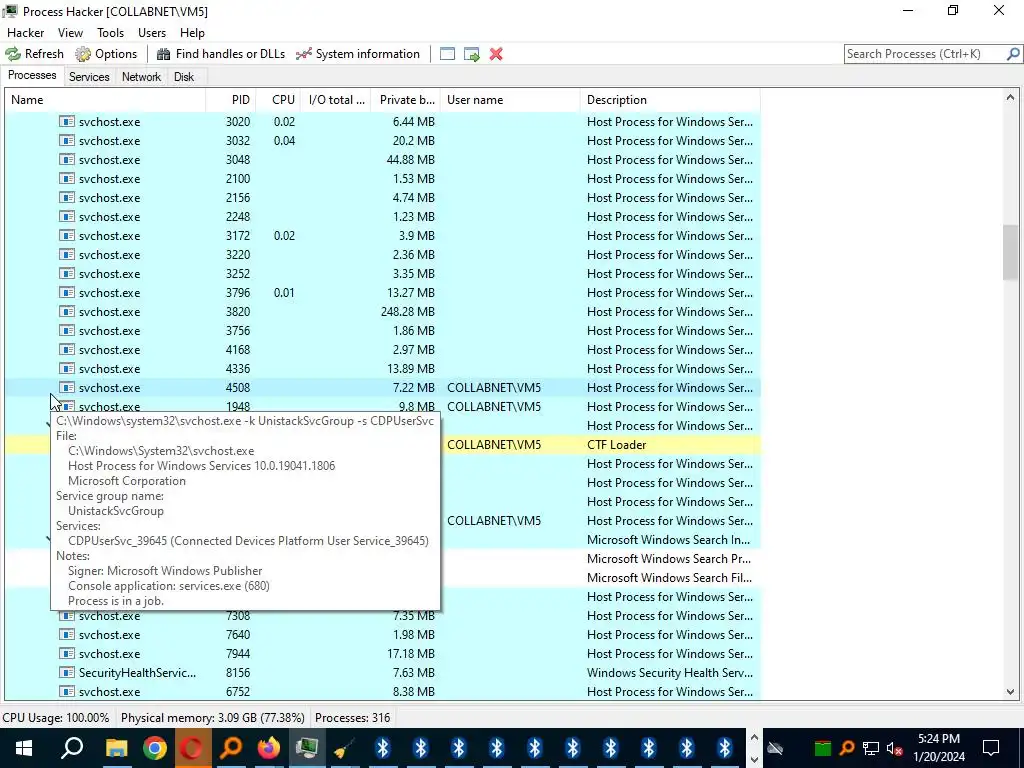Click the process list scroll down arrow
Viewport: 1024px width, 768px height.
tap(1010, 692)
